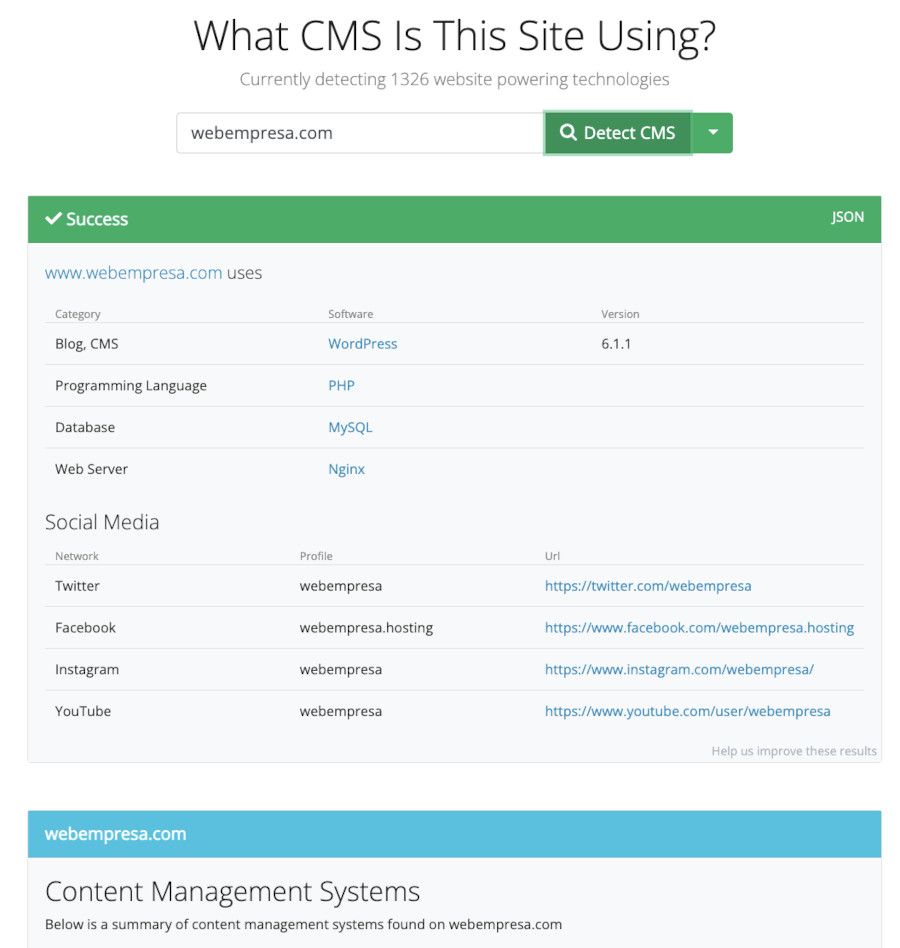Open the Twitter URL for webempresa
The height and width of the screenshot is (948, 900).
pyautogui.click(x=648, y=586)
